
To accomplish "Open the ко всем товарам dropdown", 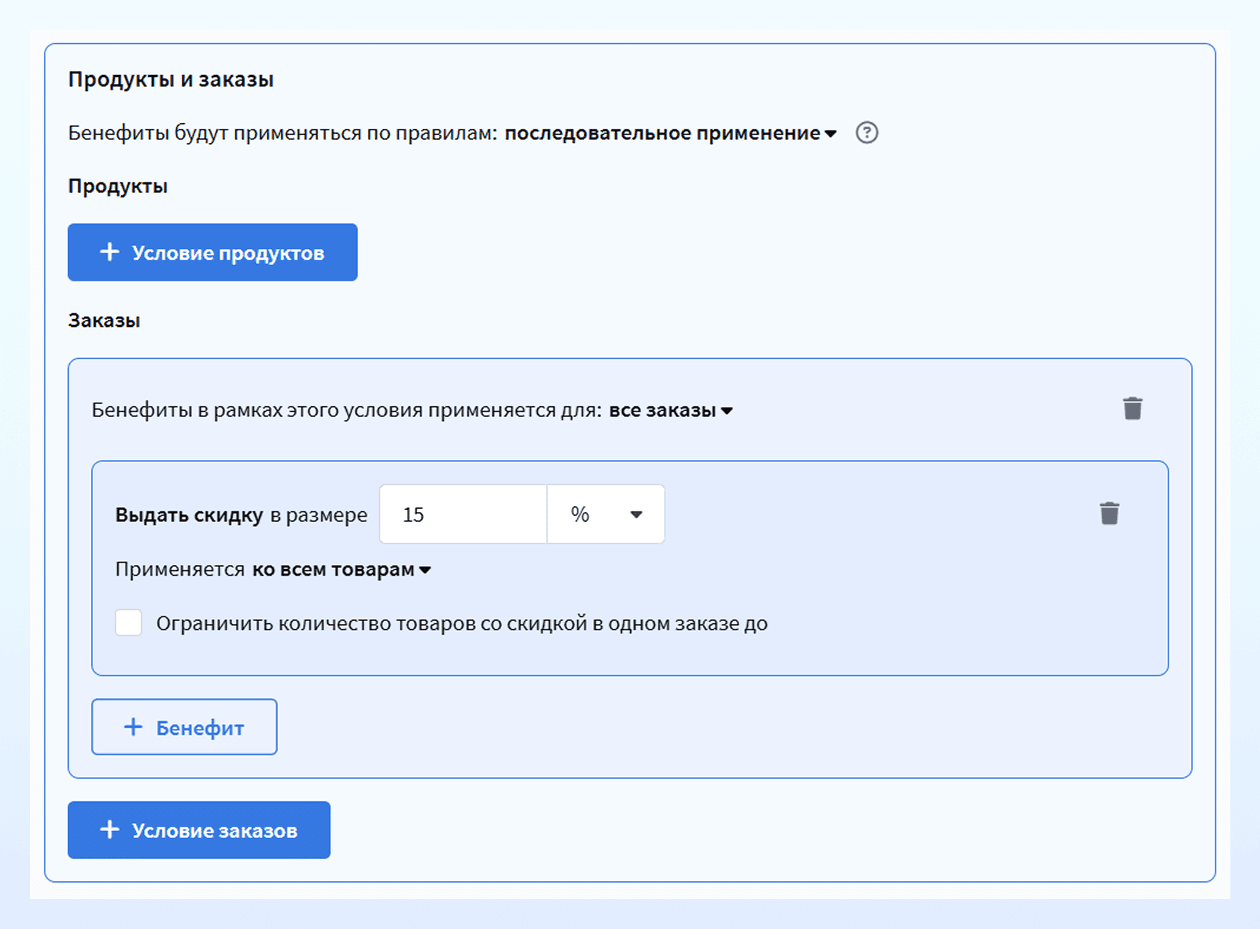I will coord(341,569).
